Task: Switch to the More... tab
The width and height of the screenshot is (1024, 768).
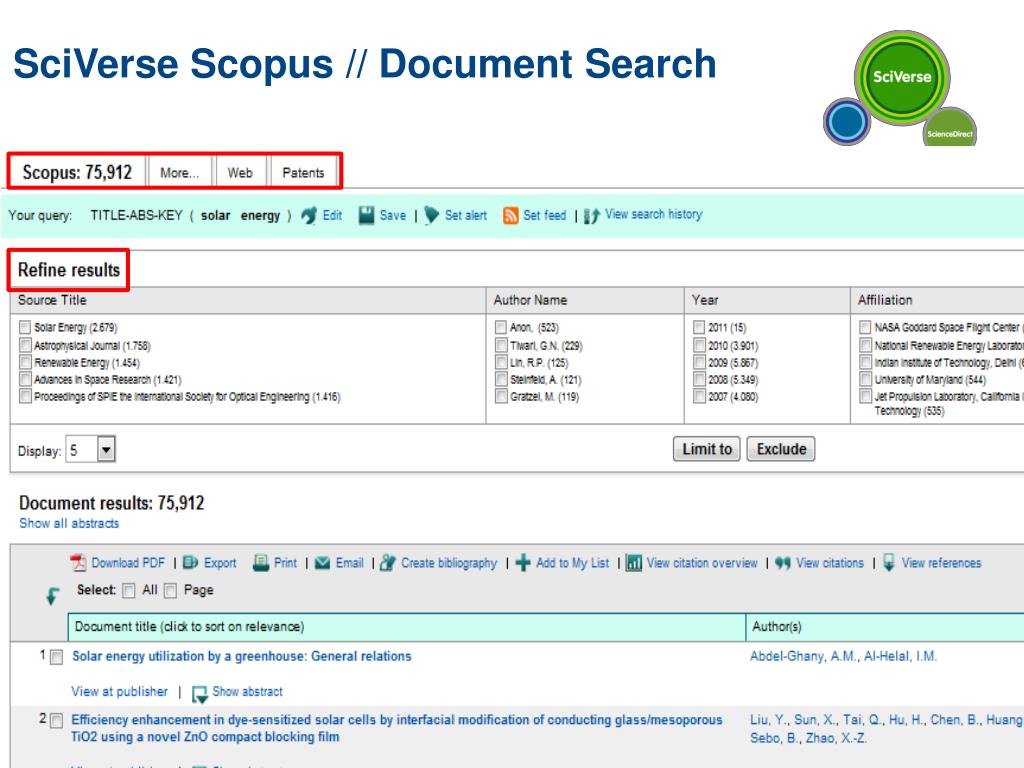Action: coord(180,173)
